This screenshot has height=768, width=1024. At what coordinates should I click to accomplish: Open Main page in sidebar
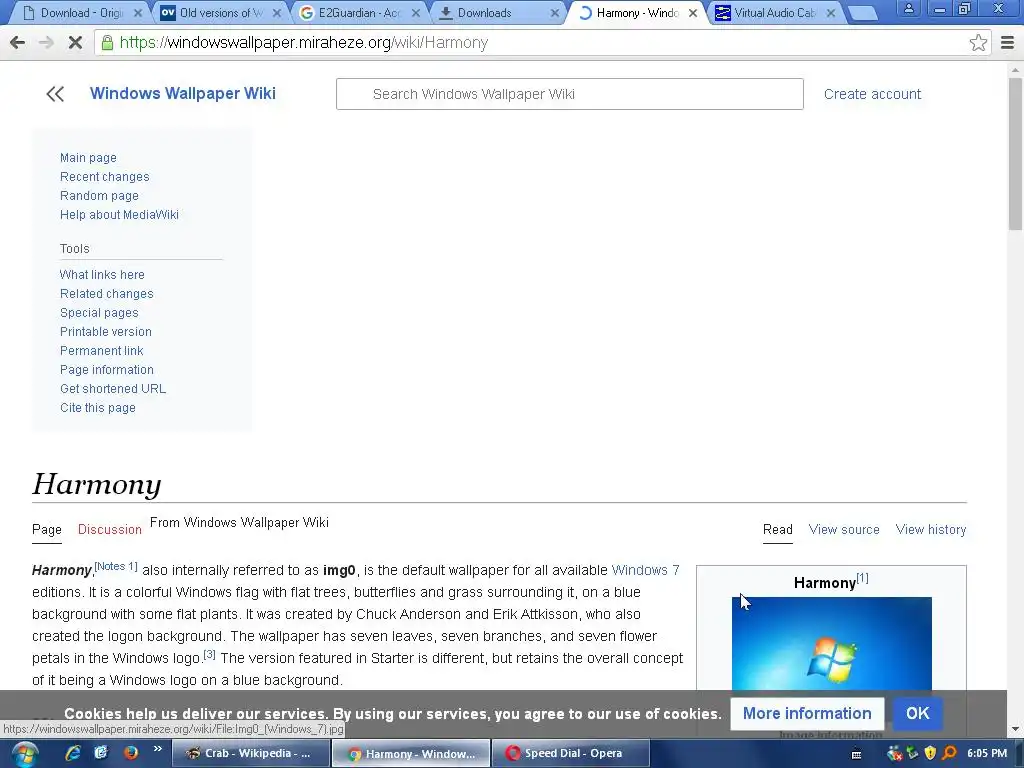coord(88,158)
